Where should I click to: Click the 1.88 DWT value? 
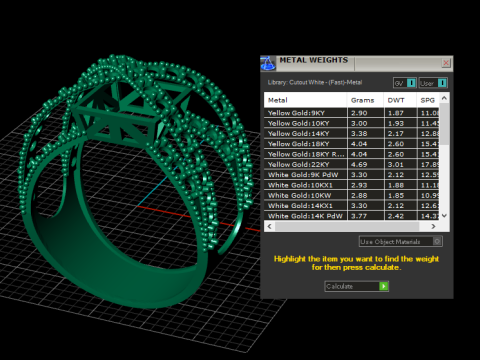point(396,185)
